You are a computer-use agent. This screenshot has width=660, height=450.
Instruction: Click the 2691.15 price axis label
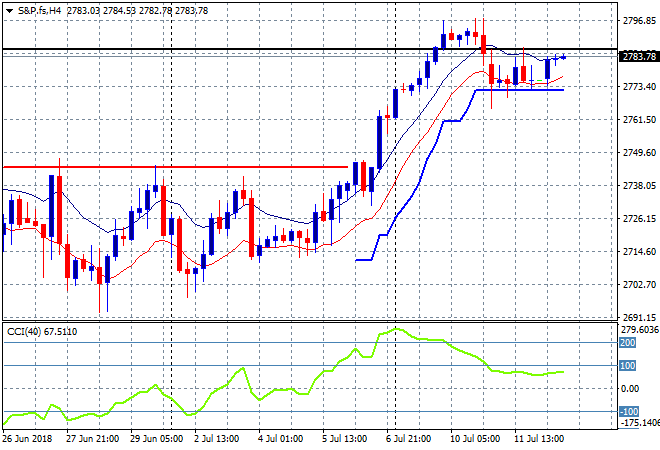(x=639, y=317)
